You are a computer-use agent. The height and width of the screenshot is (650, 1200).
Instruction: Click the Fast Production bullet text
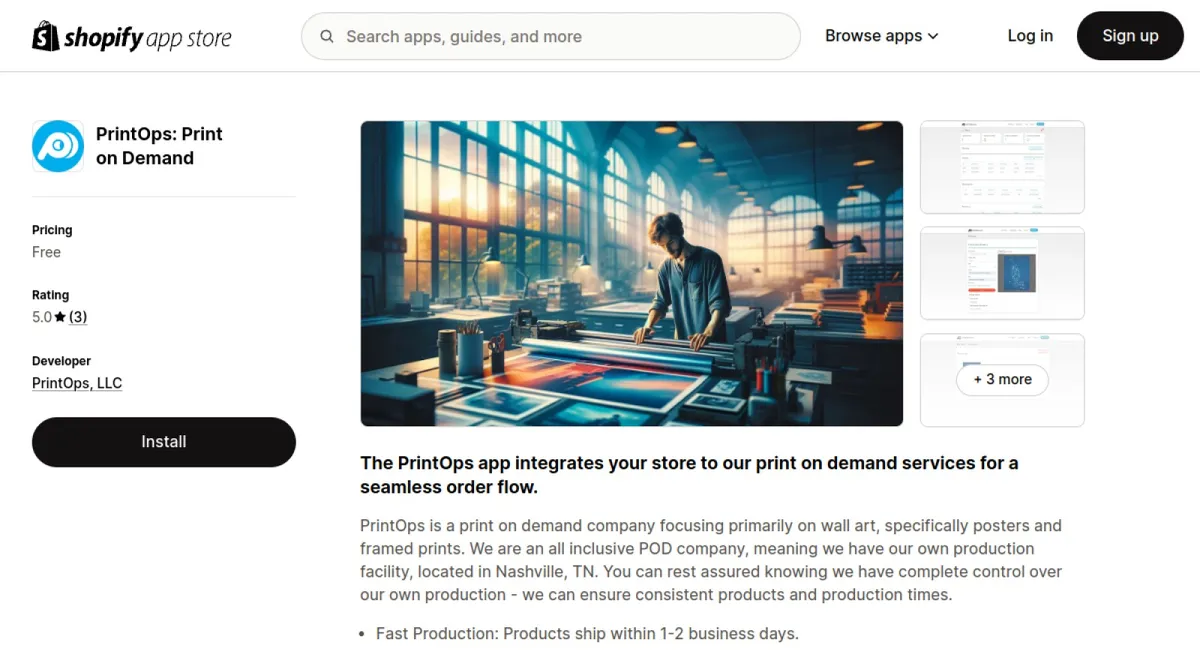[587, 633]
